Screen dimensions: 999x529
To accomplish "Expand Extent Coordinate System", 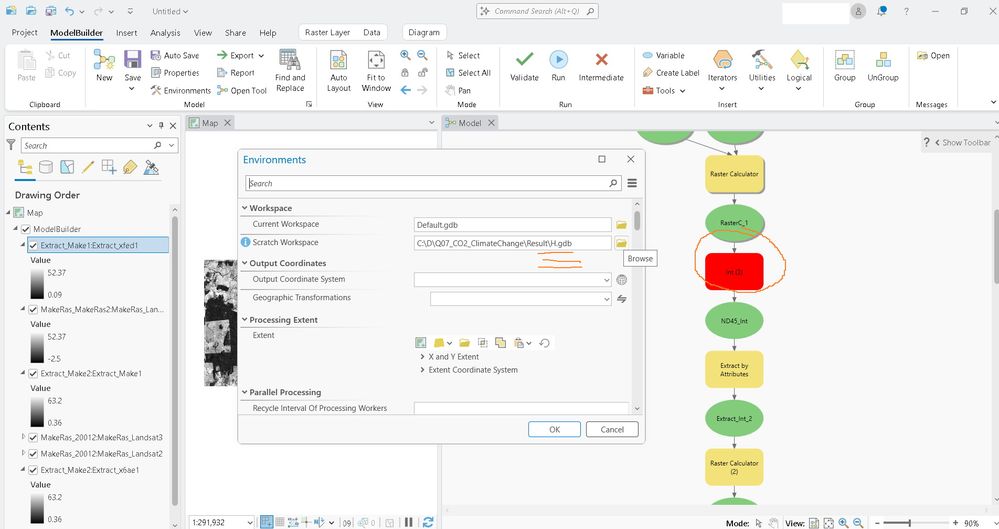I will (x=422, y=370).
